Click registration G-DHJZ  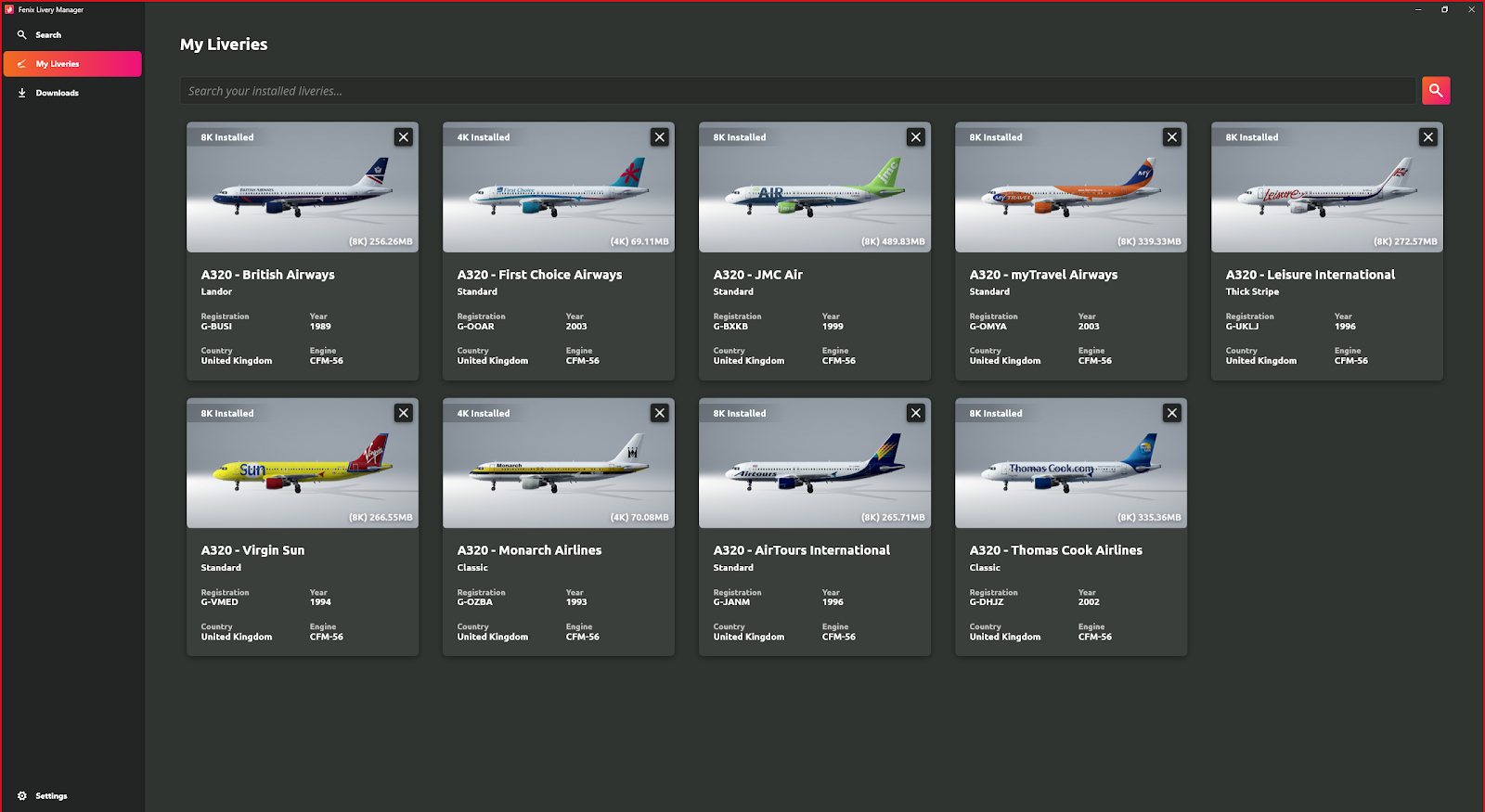(988, 602)
